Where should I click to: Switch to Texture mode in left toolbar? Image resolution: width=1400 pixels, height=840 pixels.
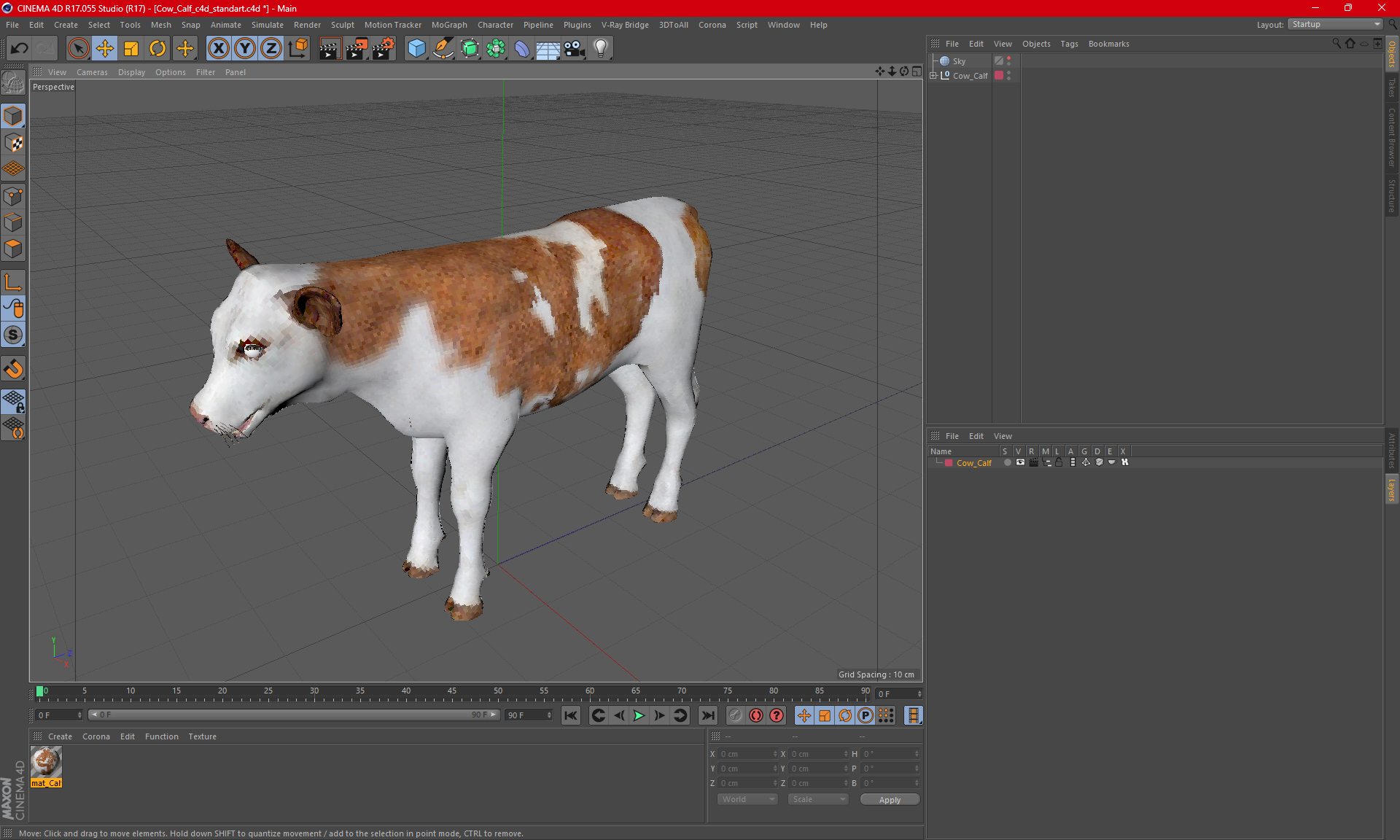(13, 143)
